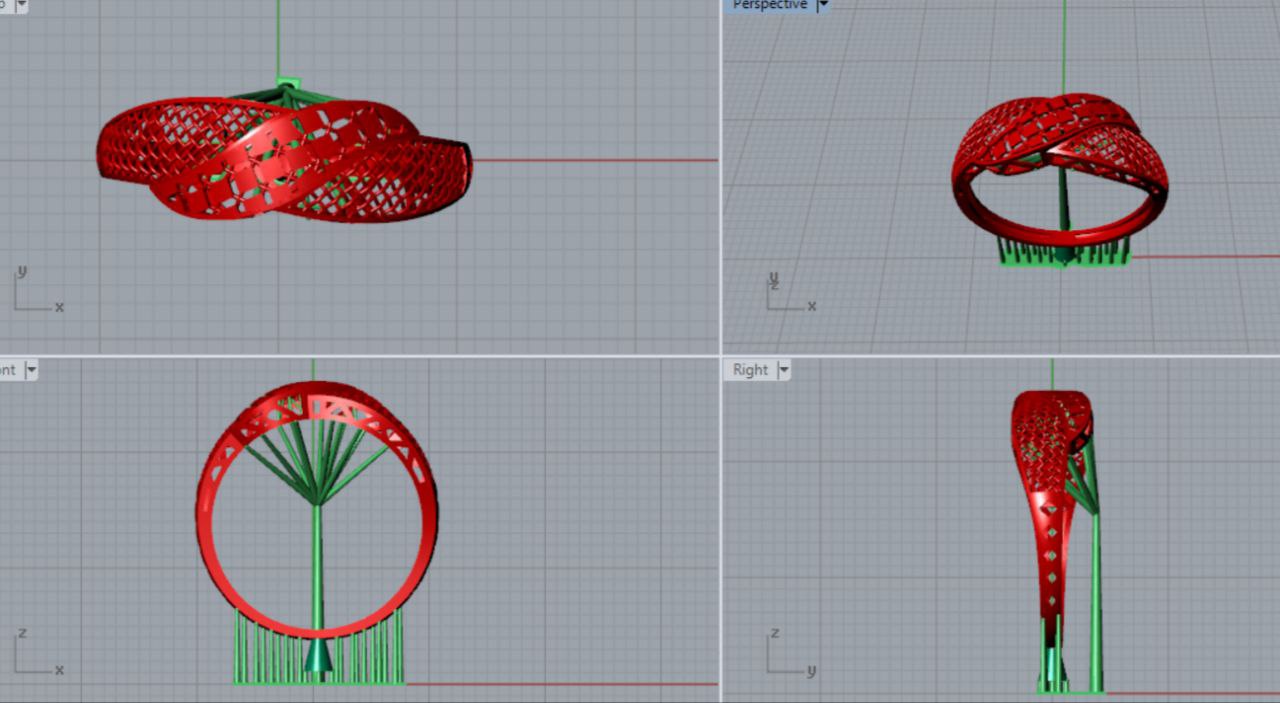Click the world axis icon in Perspective viewport
The height and width of the screenshot is (703, 1280).
787,292
